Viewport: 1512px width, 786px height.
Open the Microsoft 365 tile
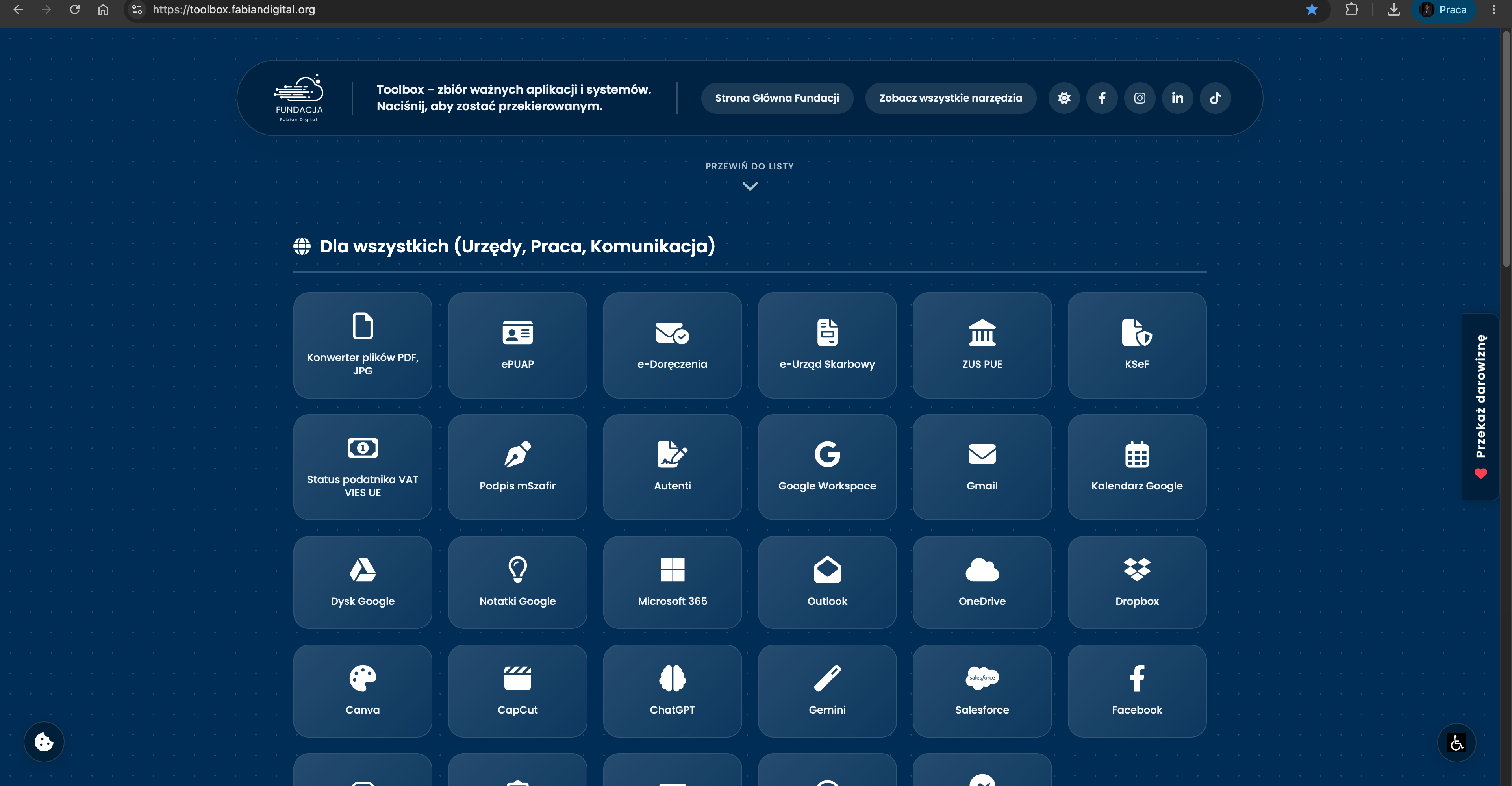click(672, 582)
